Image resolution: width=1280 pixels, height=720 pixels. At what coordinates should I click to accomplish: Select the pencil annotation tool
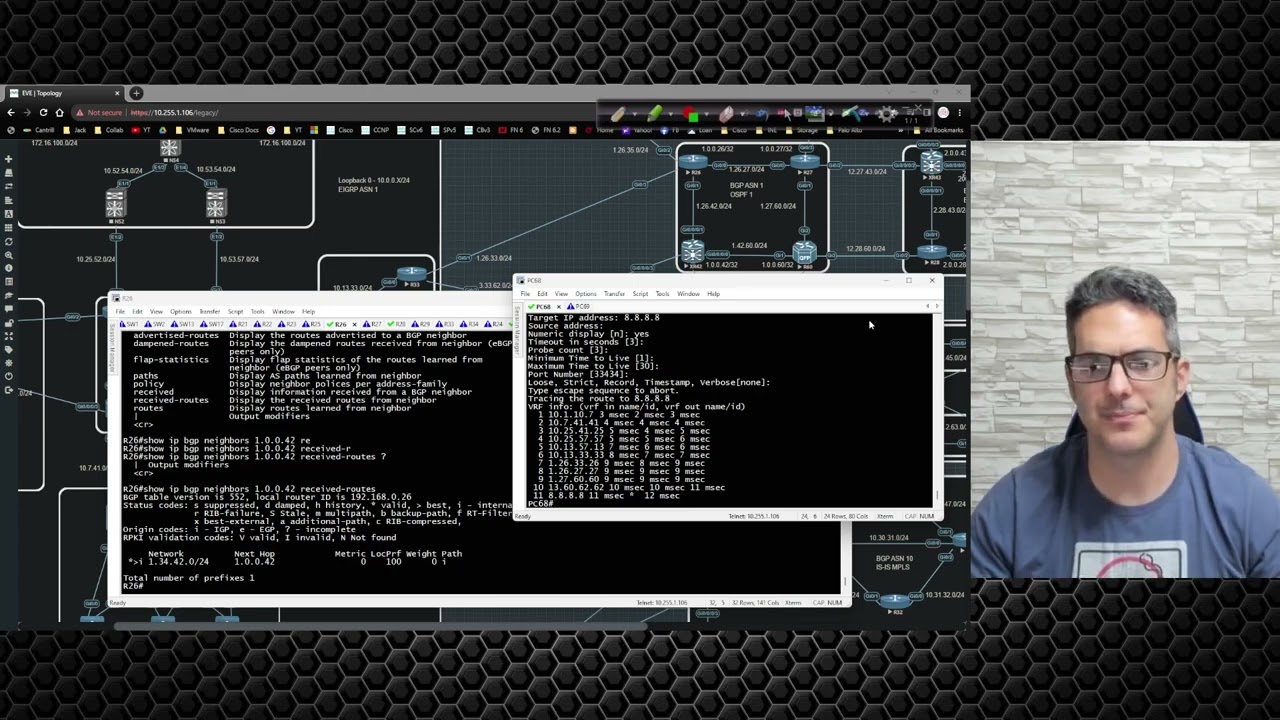point(617,114)
